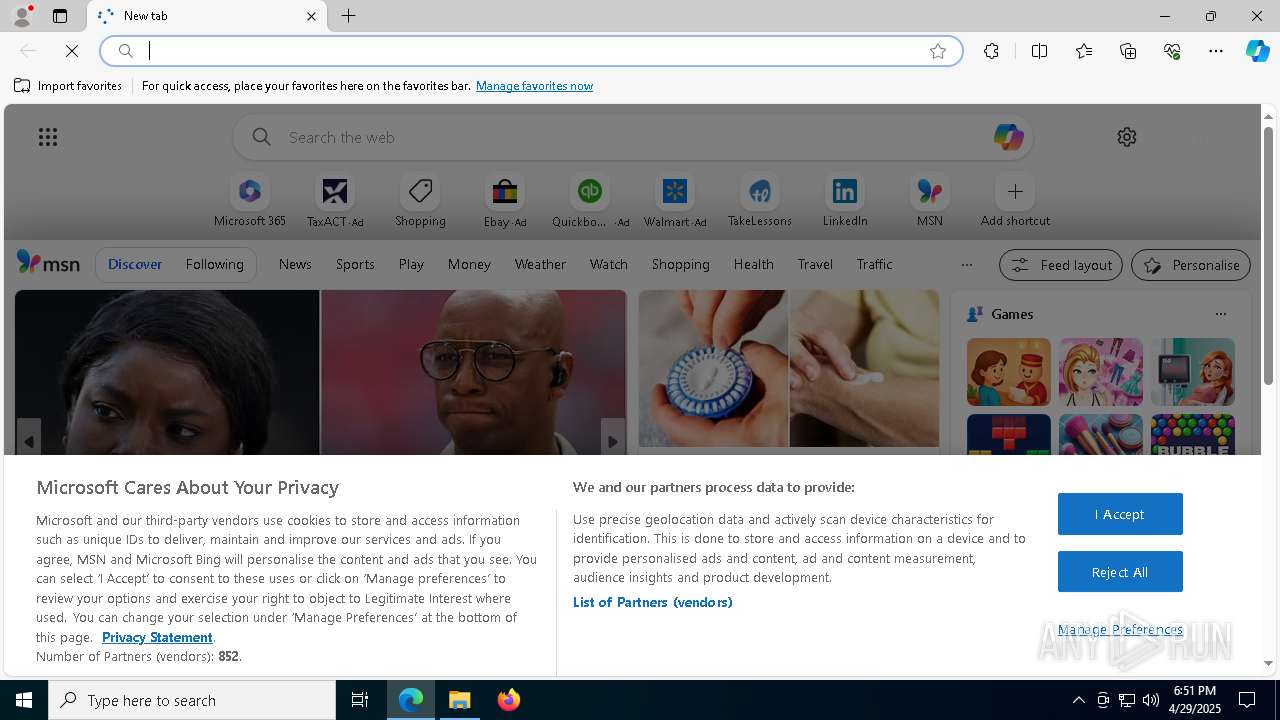
Task: Click I Accept button
Action: pos(1120,514)
